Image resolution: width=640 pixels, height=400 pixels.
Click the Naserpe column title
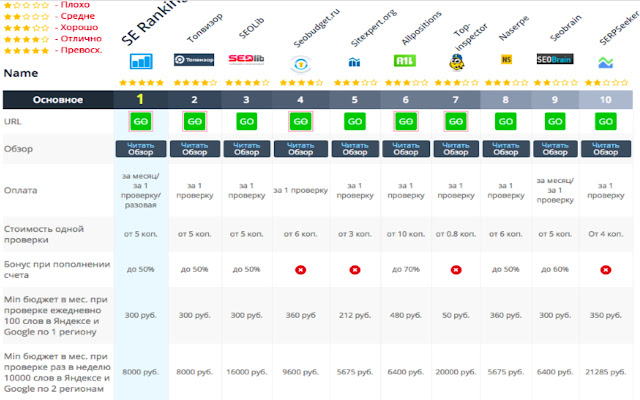(x=514, y=28)
